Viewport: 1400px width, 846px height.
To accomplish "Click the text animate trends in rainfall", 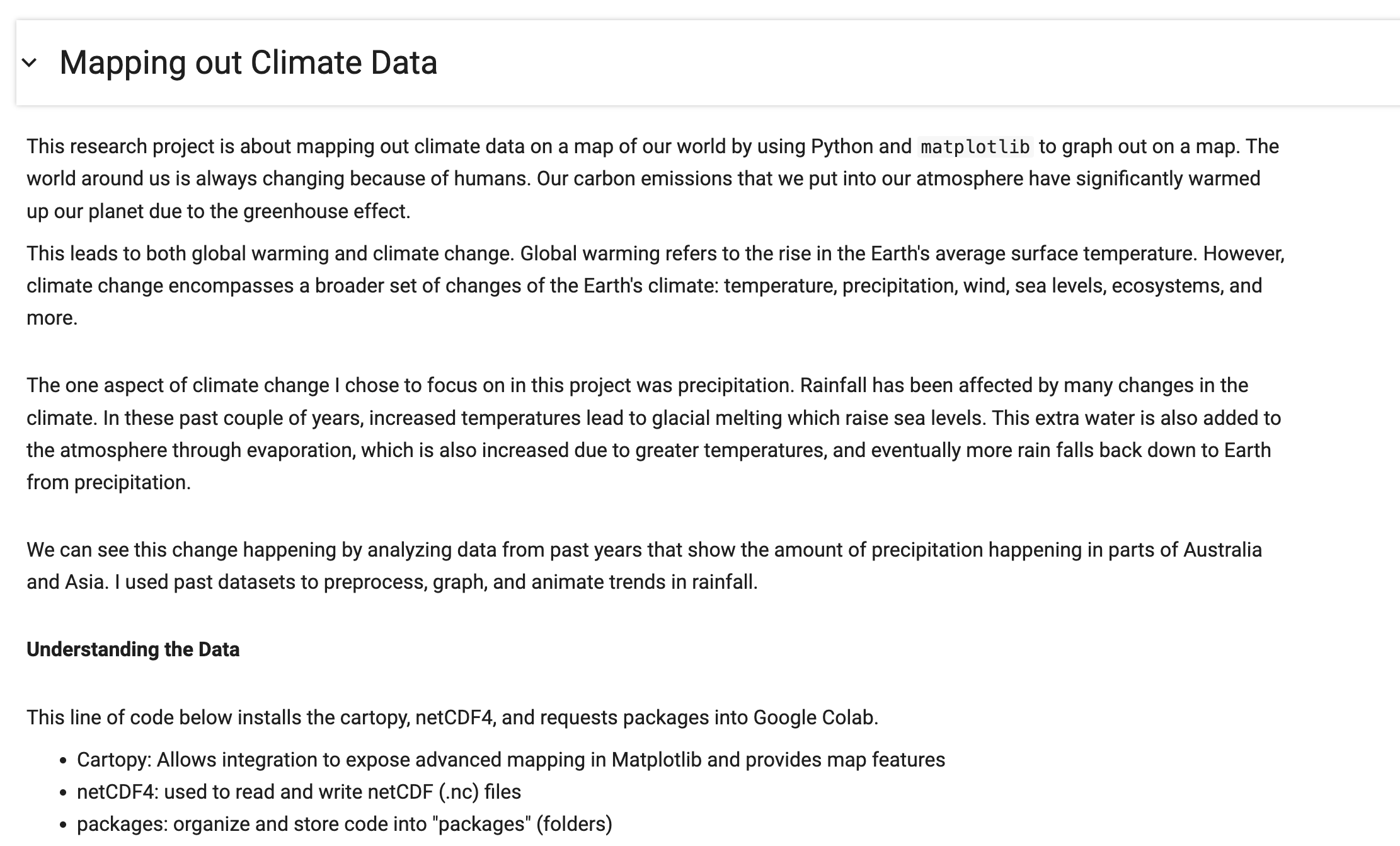I will coord(644,582).
